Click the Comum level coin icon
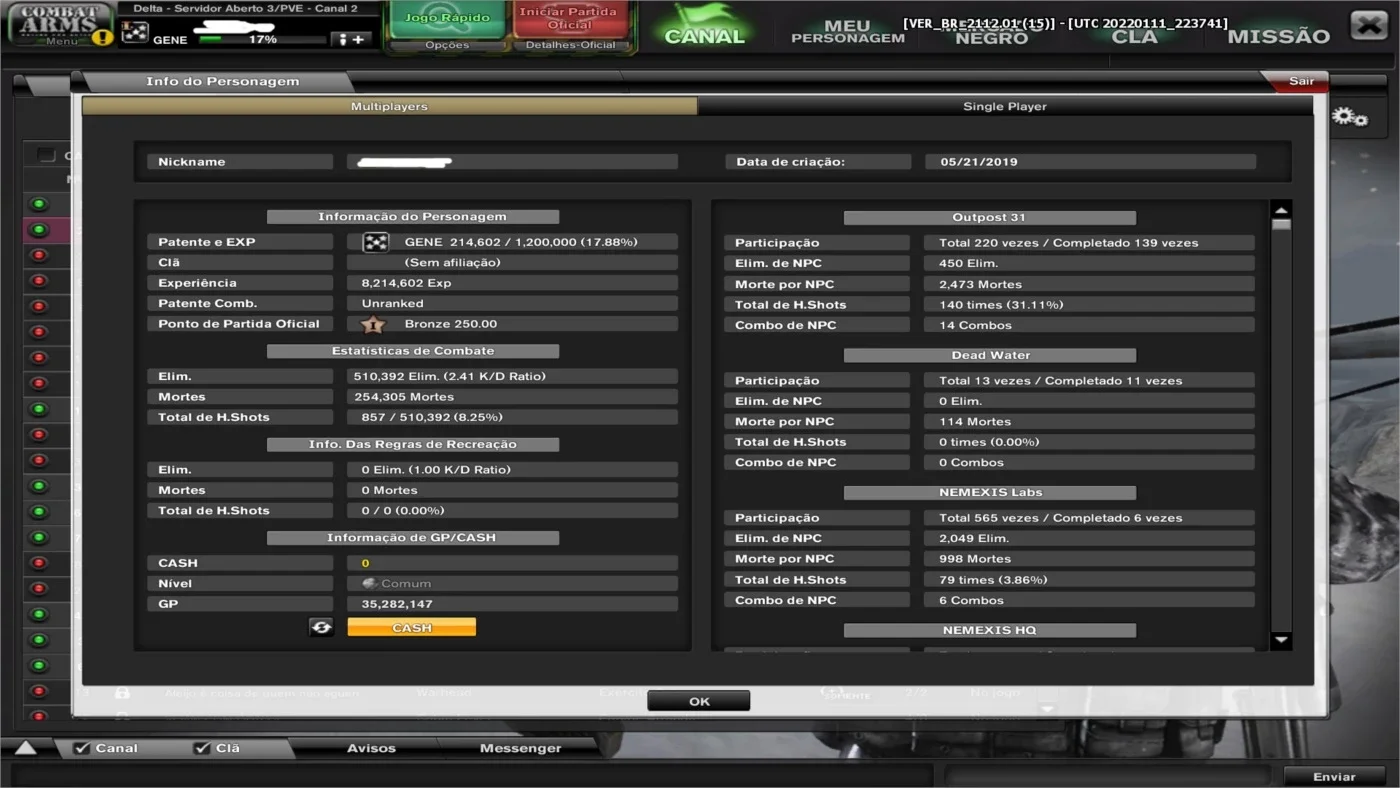 (369, 583)
